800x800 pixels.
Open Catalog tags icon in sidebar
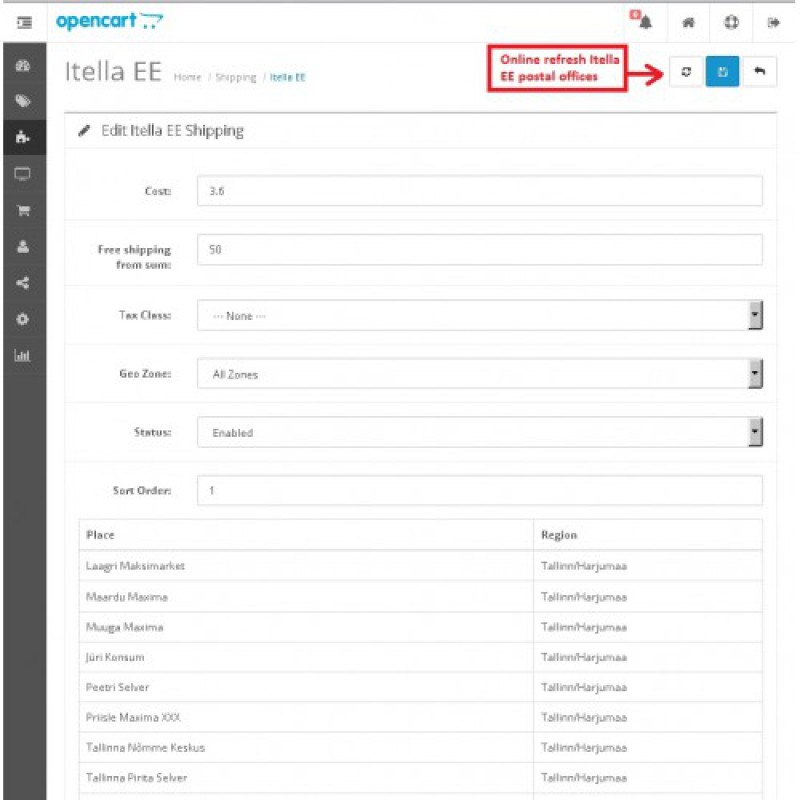[x=23, y=101]
